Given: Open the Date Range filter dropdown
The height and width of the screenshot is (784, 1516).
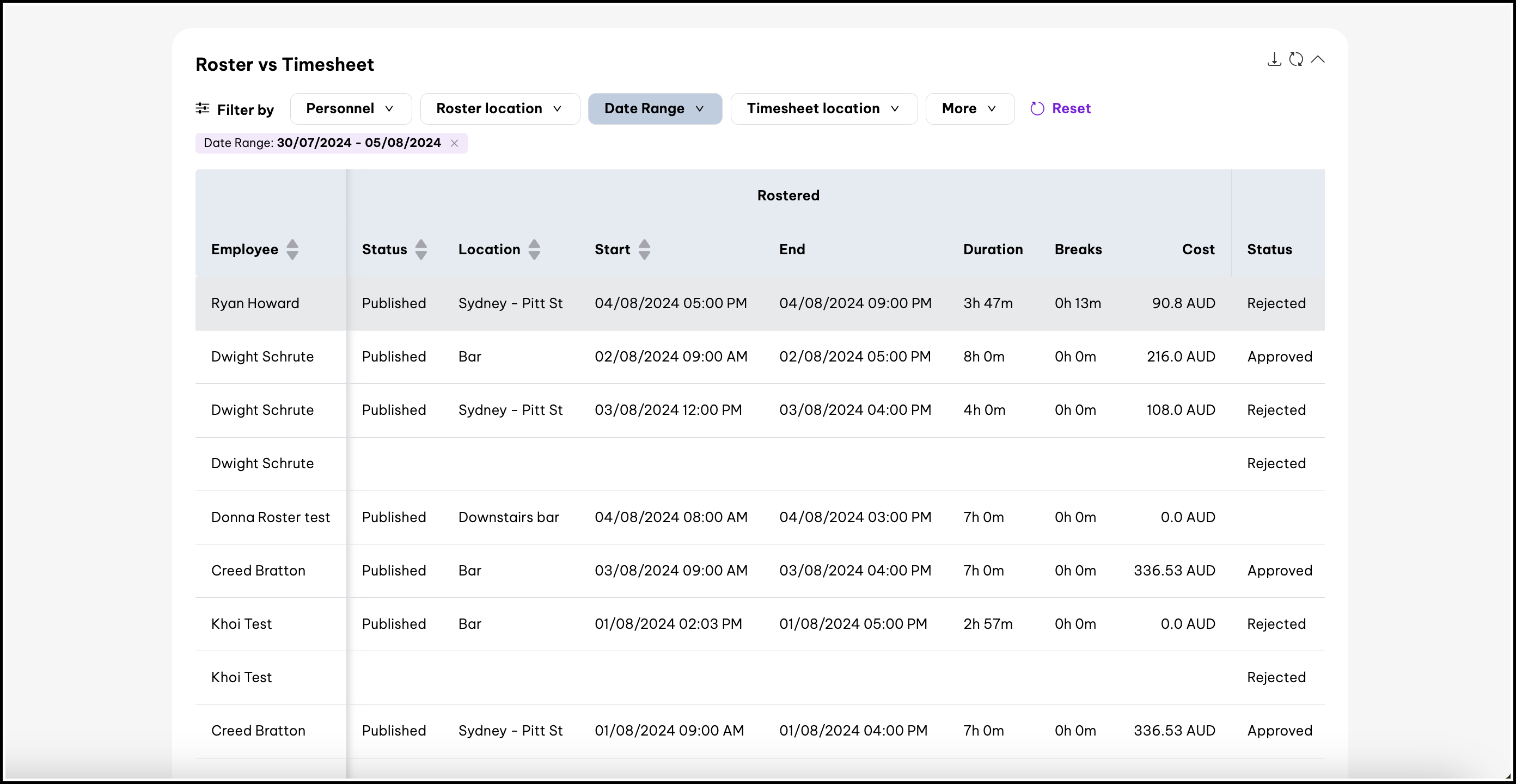Looking at the screenshot, I should tap(655, 108).
